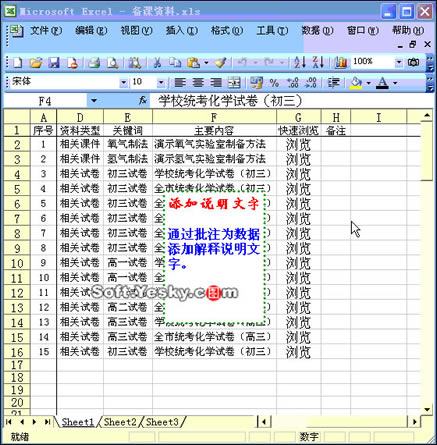The height and width of the screenshot is (445, 437).
Task: Open the Name Box dropdown arrow
Action: tap(94, 100)
